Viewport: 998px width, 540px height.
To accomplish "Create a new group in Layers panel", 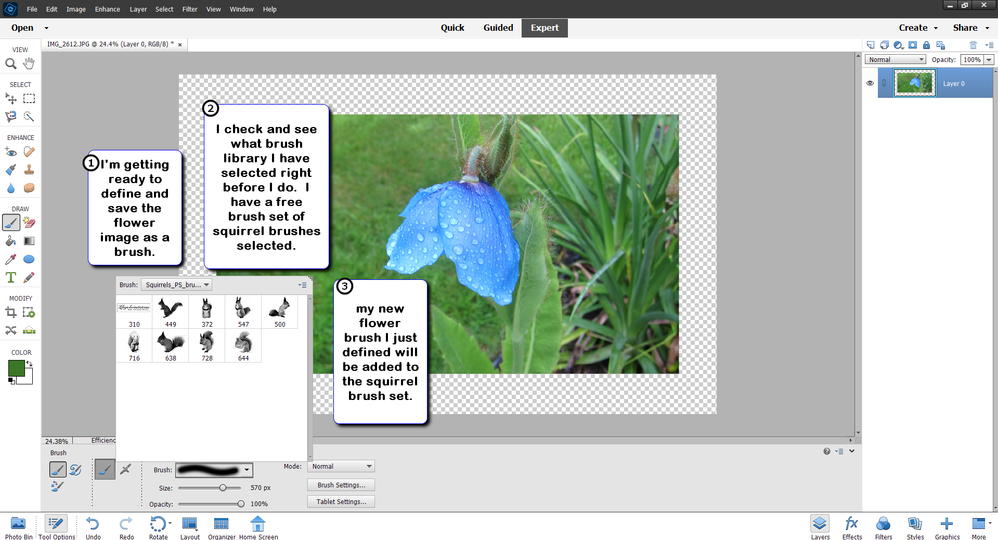I will coord(884,45).
